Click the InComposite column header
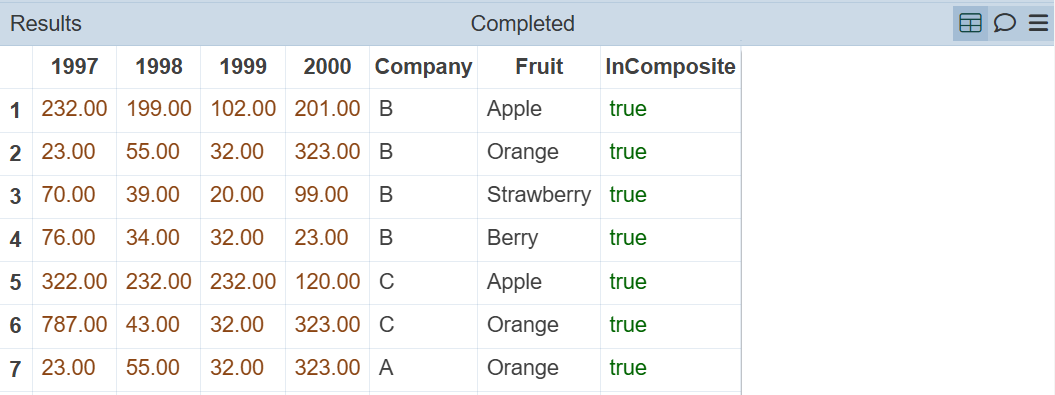Image resolution: width=1055 pixels, height=395 pixels. click(x=670, y=67)
